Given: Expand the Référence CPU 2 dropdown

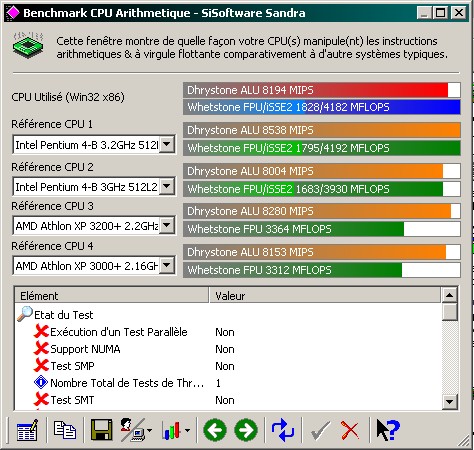Looking at the screenshot, I should tap(167, 187).
